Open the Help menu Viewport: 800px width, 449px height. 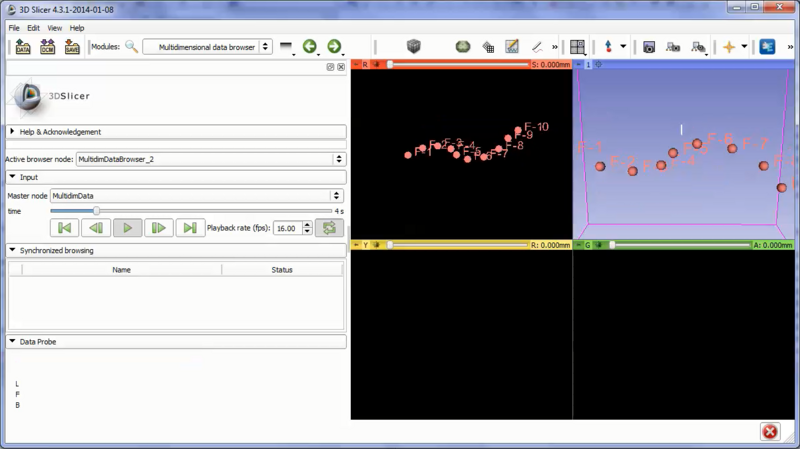(77, 28)
